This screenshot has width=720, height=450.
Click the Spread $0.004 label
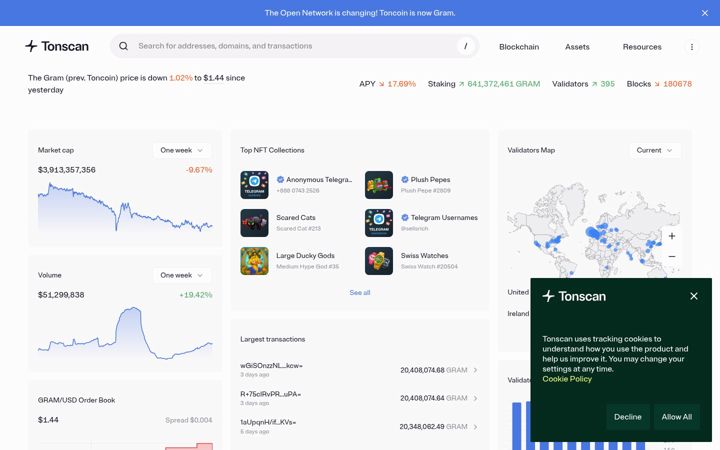[189, 420]
